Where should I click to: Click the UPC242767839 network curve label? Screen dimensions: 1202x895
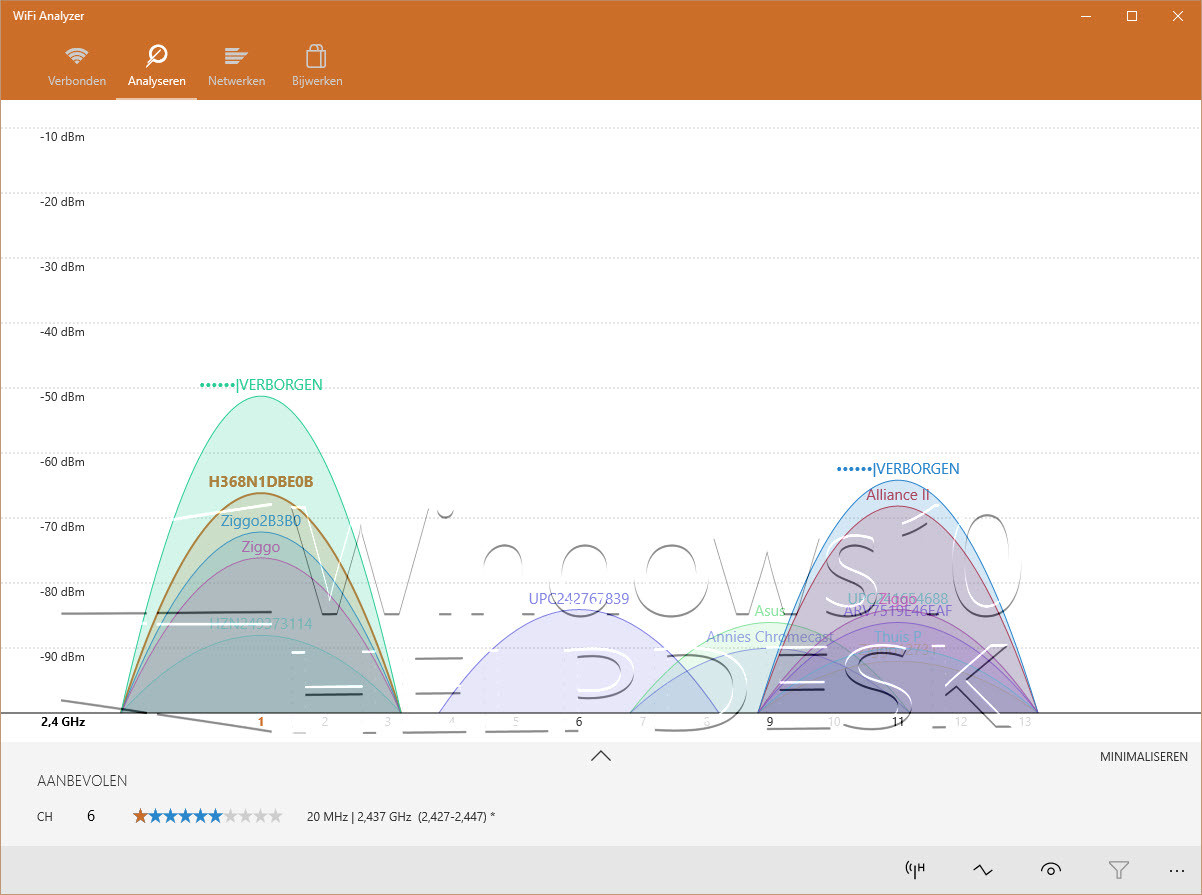point(579,599)
